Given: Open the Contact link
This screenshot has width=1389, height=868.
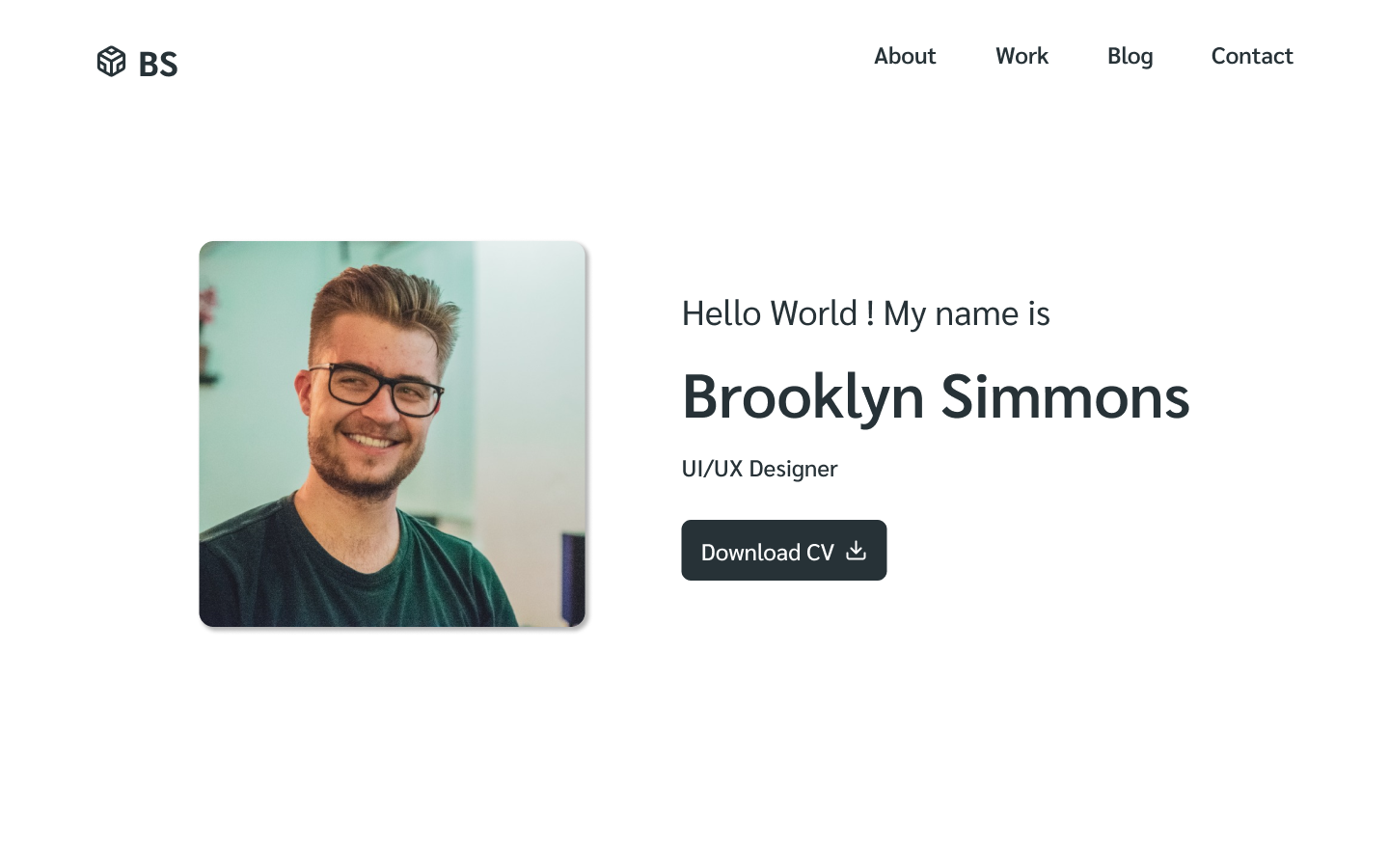Looking at the screenshot, I should 1251,56.
